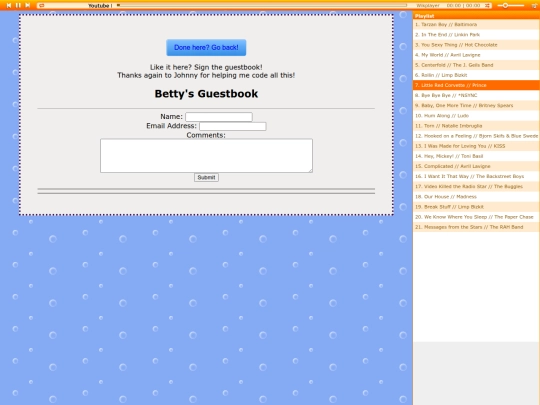Play Bye Bye Bye // *NSYNC
This screenshot has width=540, height=405.
tap(476, 95)
